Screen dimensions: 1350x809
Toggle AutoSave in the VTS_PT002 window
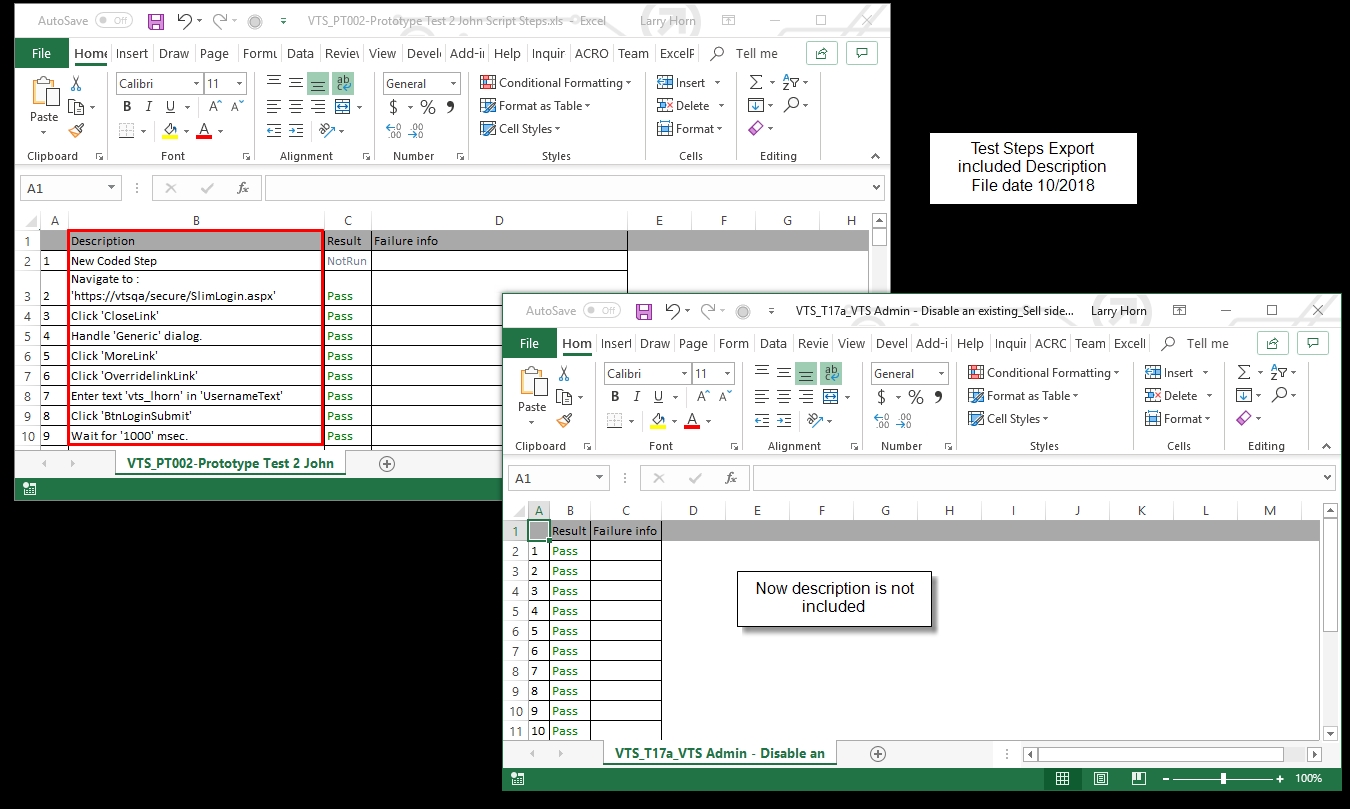114,21
